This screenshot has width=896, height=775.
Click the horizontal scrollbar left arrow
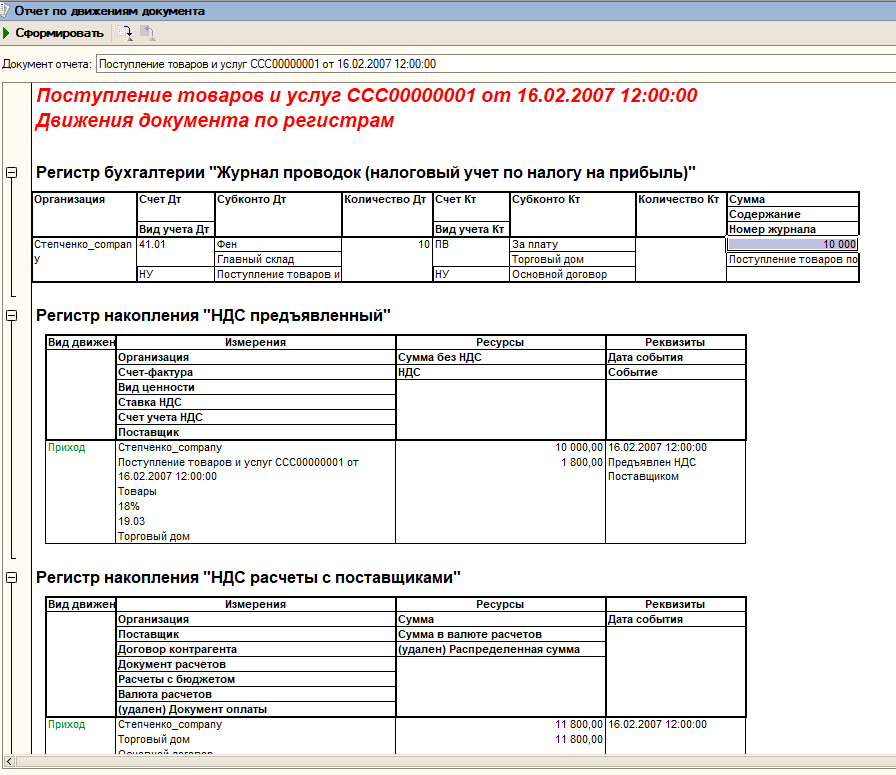[x=9, y=761]
